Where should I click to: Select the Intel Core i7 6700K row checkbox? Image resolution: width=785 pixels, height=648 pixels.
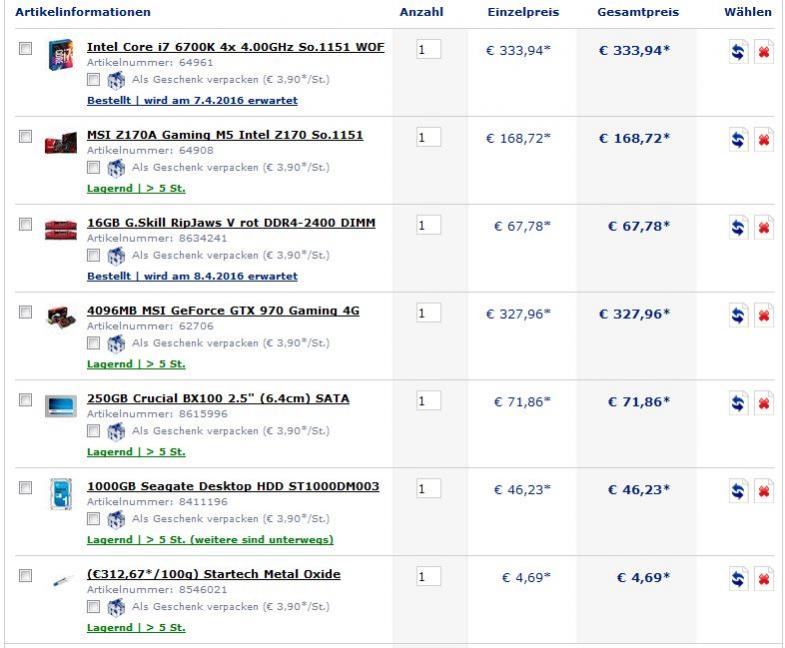[25, 48]
